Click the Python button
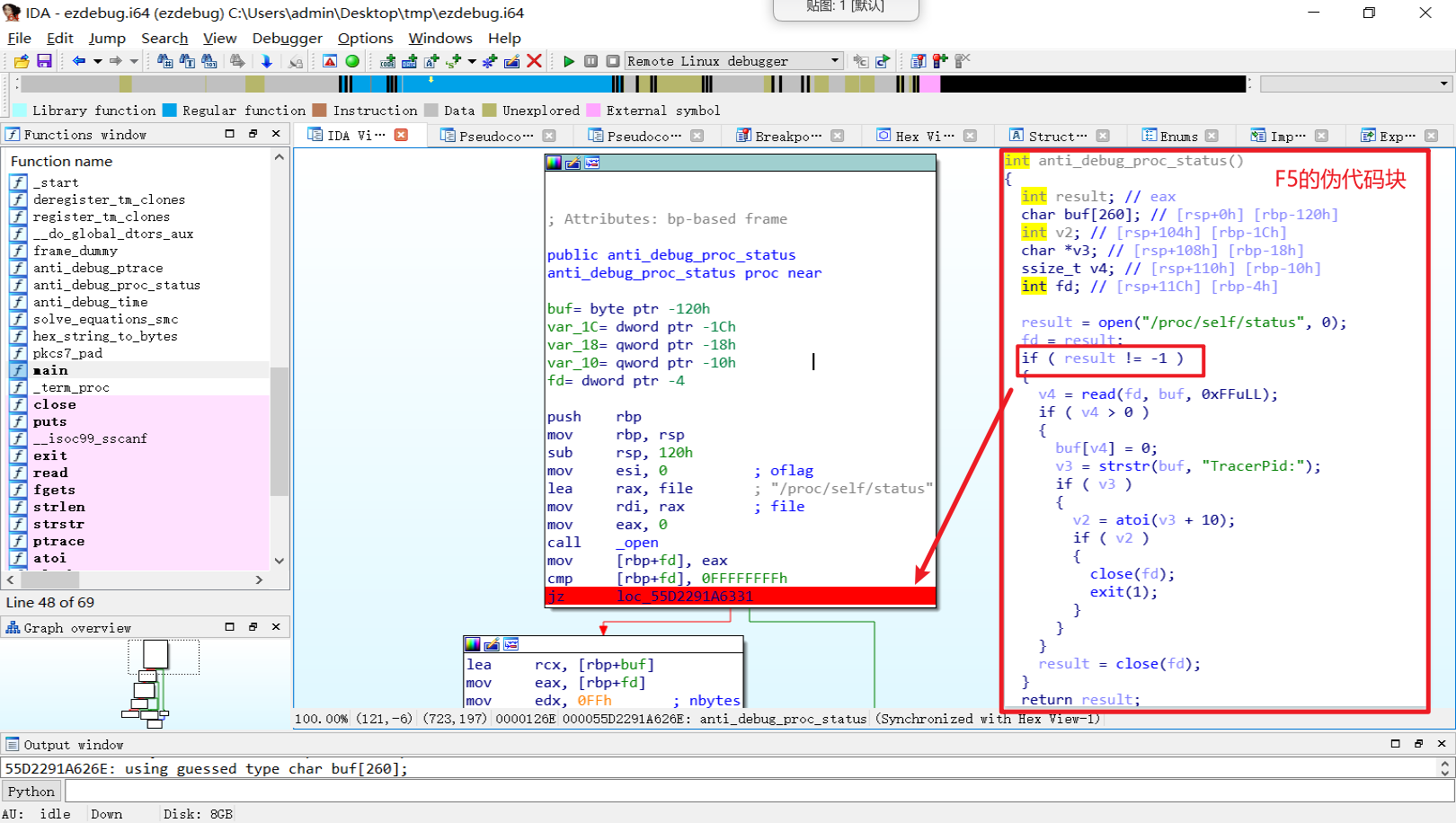The width and height of the screenshot is (1456, 823). click(x=31, y=791)
